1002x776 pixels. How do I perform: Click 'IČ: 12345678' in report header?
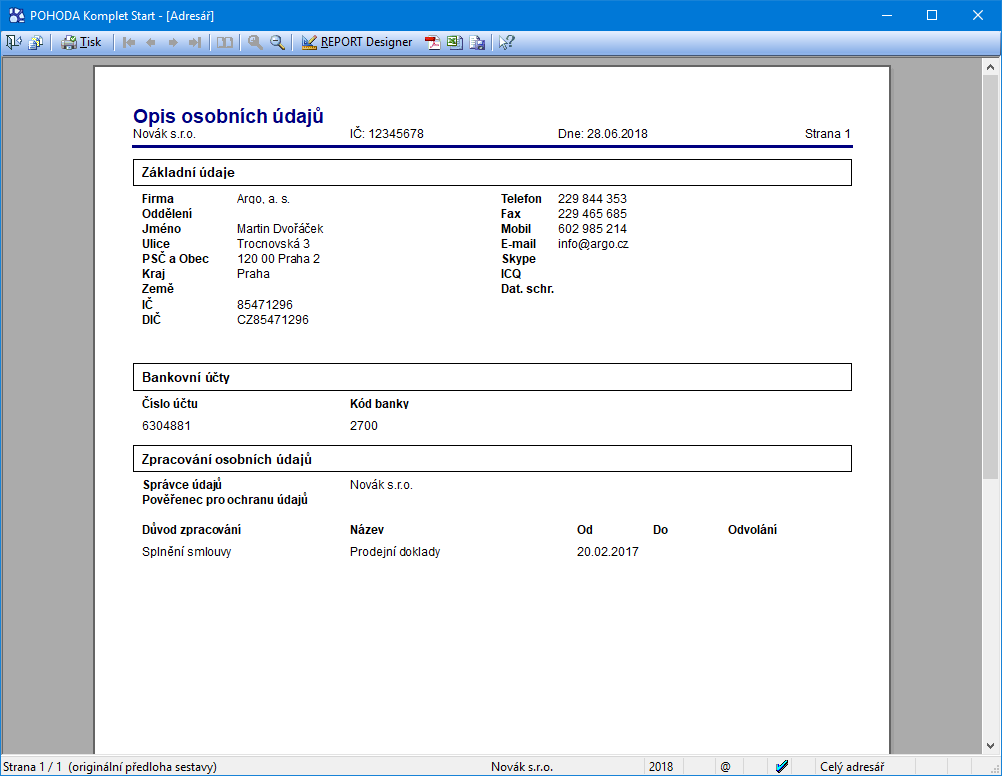(387, 134)
